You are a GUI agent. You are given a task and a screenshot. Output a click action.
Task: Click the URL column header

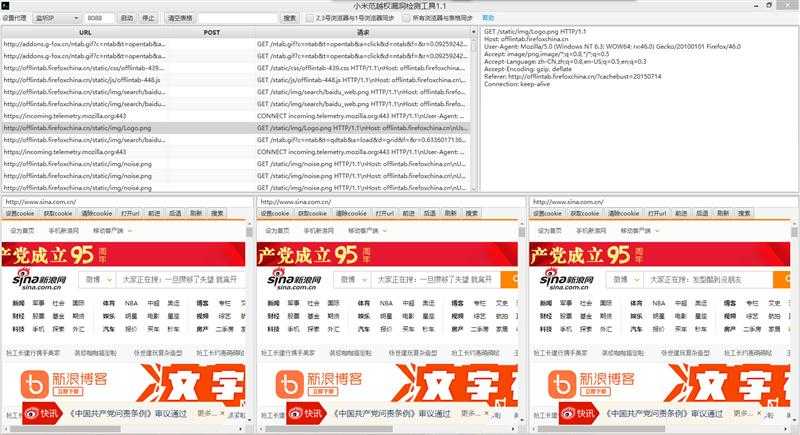click(x=85, y=32)
